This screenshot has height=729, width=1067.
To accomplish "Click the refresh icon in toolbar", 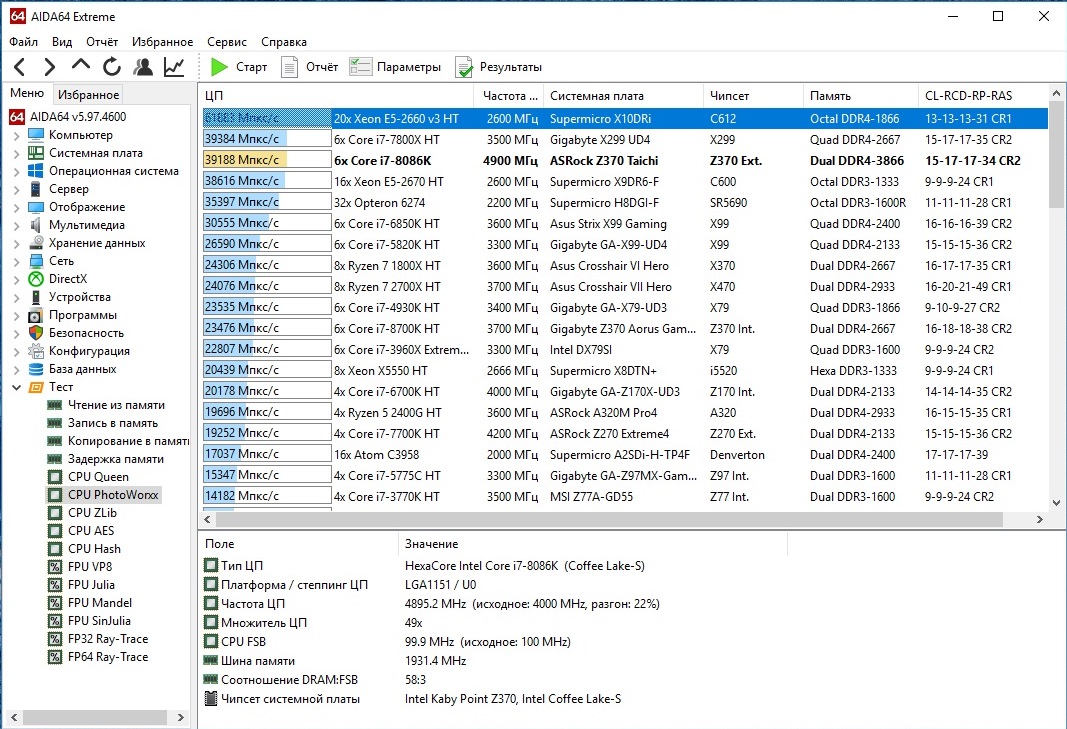I will [x=112, y=67].
